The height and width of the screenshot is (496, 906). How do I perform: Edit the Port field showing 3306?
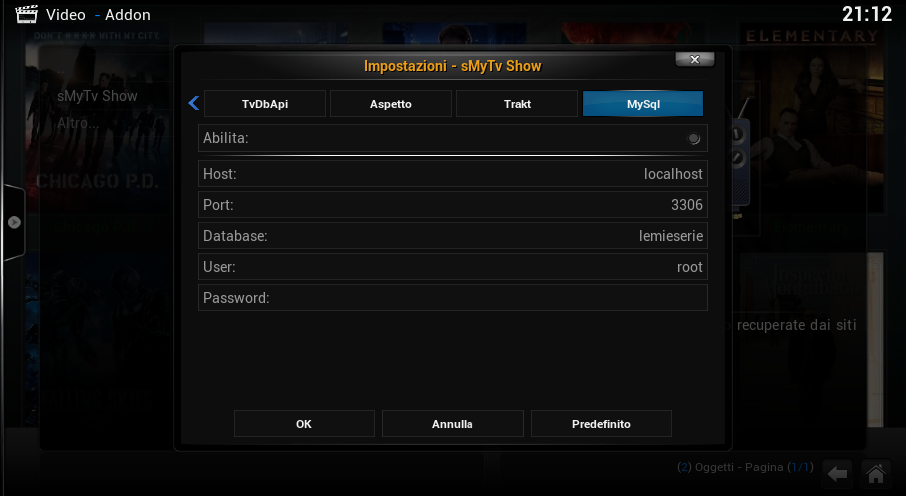(452, 205)
